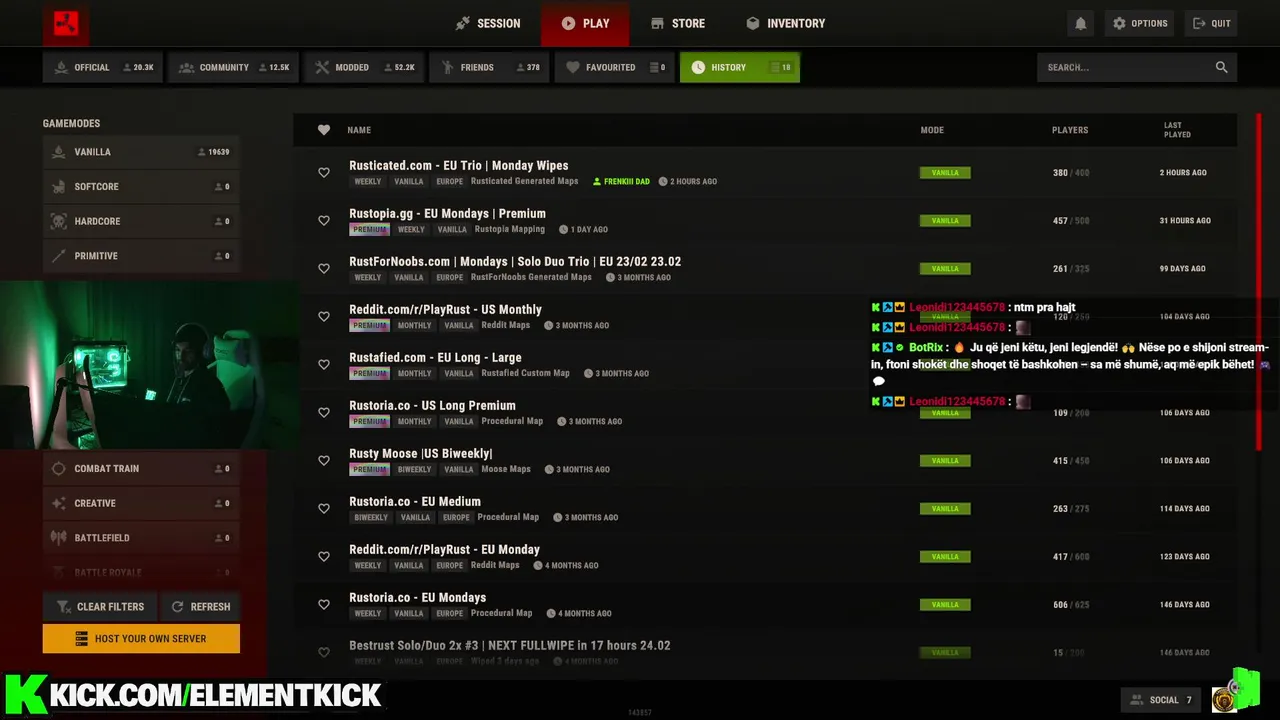Click Vanilla mode badge on Rusticated row

945,173
